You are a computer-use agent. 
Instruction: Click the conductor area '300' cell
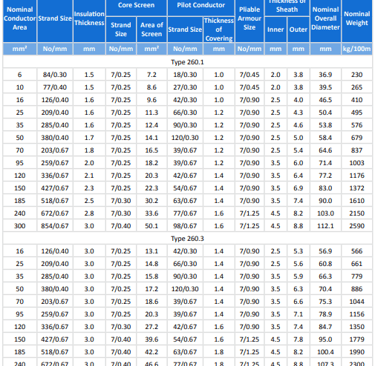click(x=20, y=226)
